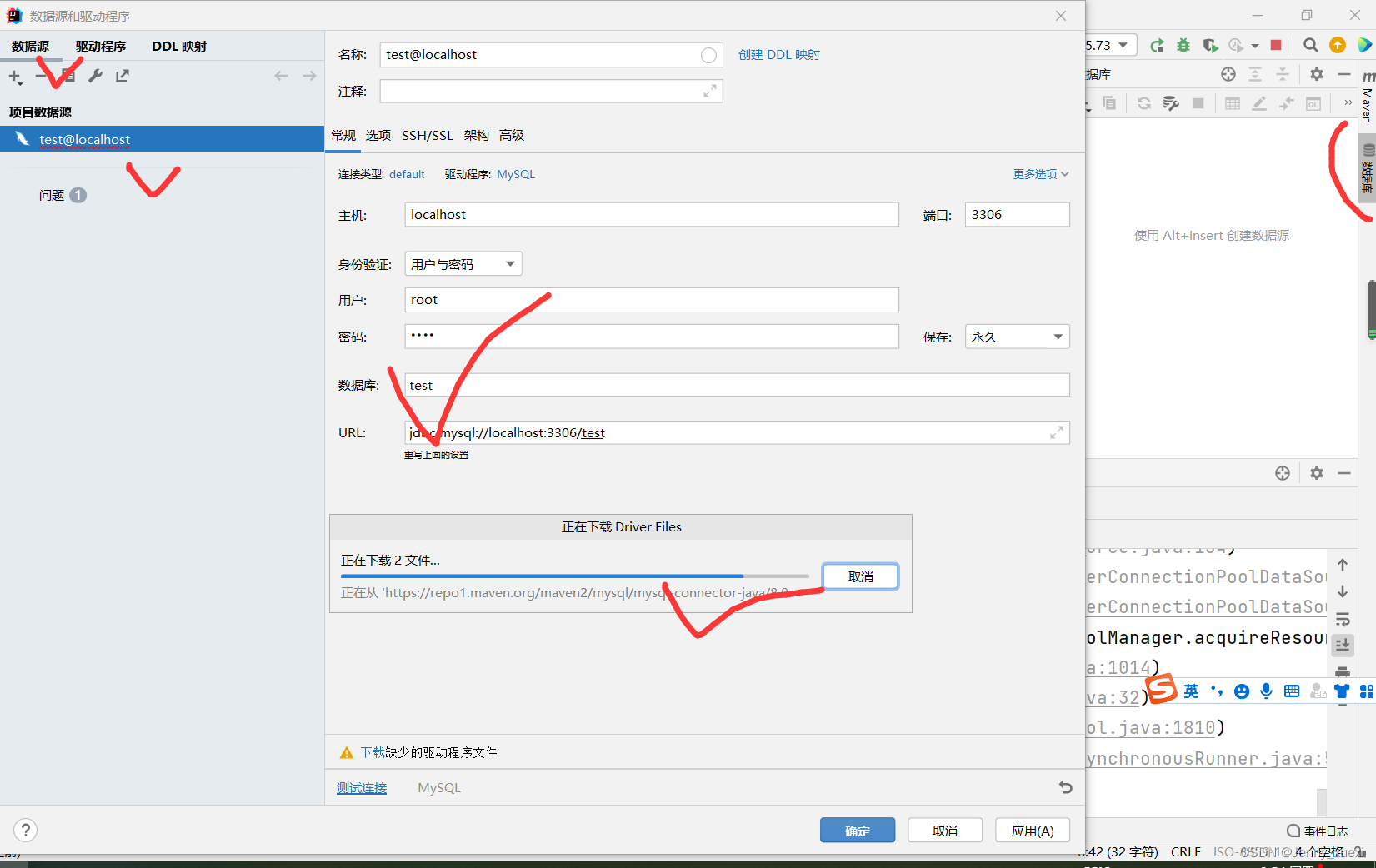Revert changes with the undo arrow icon

[x=1065, y=787]
